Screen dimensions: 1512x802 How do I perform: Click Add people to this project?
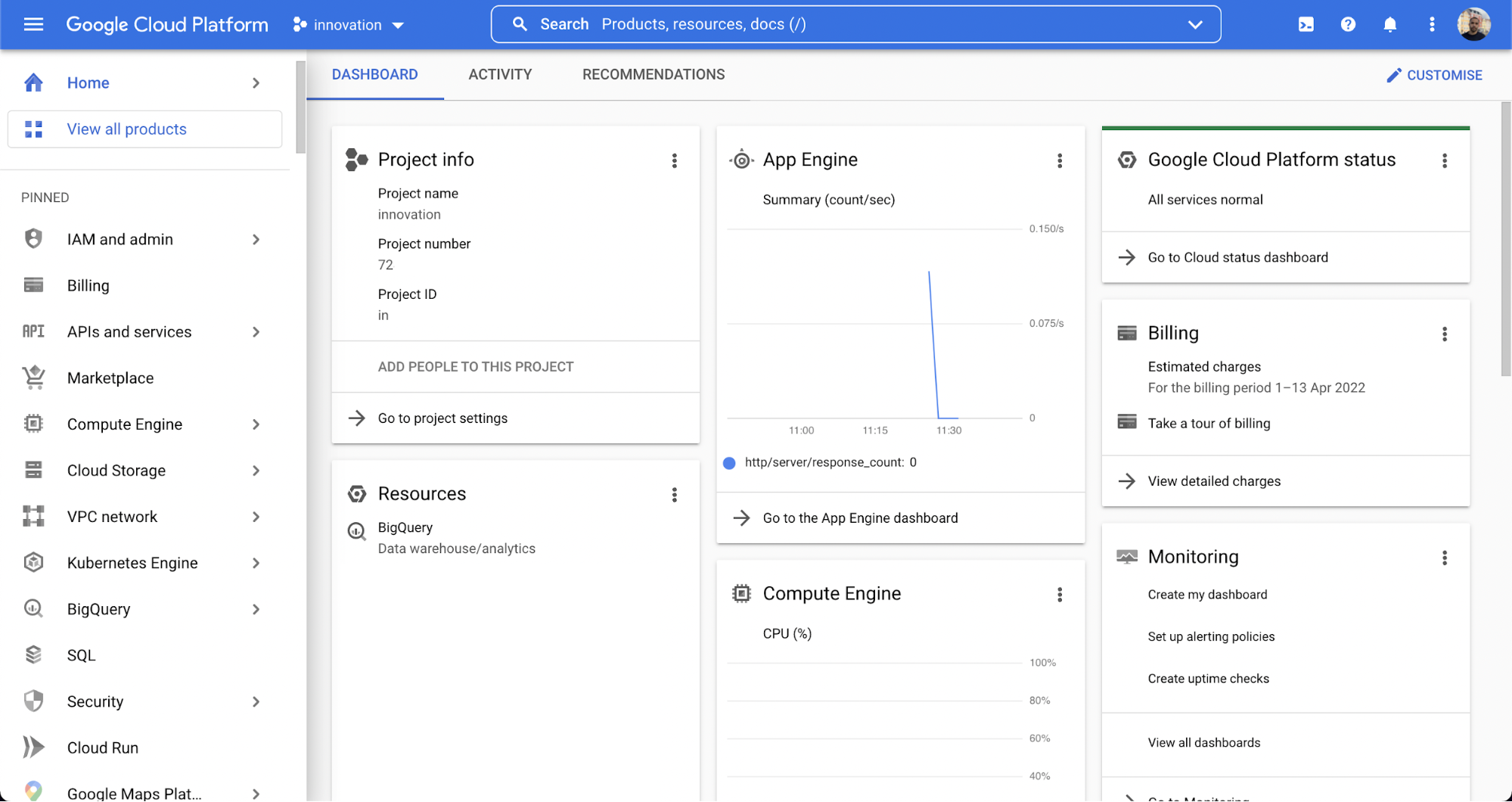pyautogui.click(x=476, y=366)
